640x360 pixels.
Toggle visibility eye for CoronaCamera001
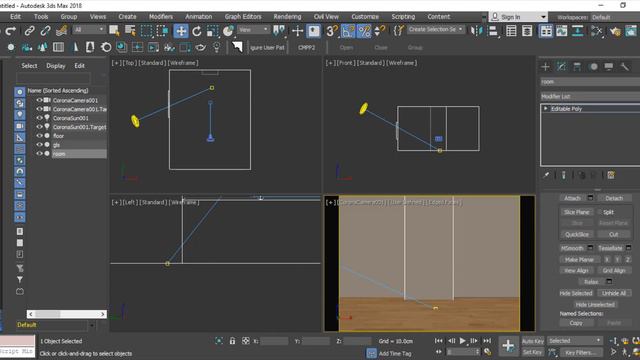(40, 100)
